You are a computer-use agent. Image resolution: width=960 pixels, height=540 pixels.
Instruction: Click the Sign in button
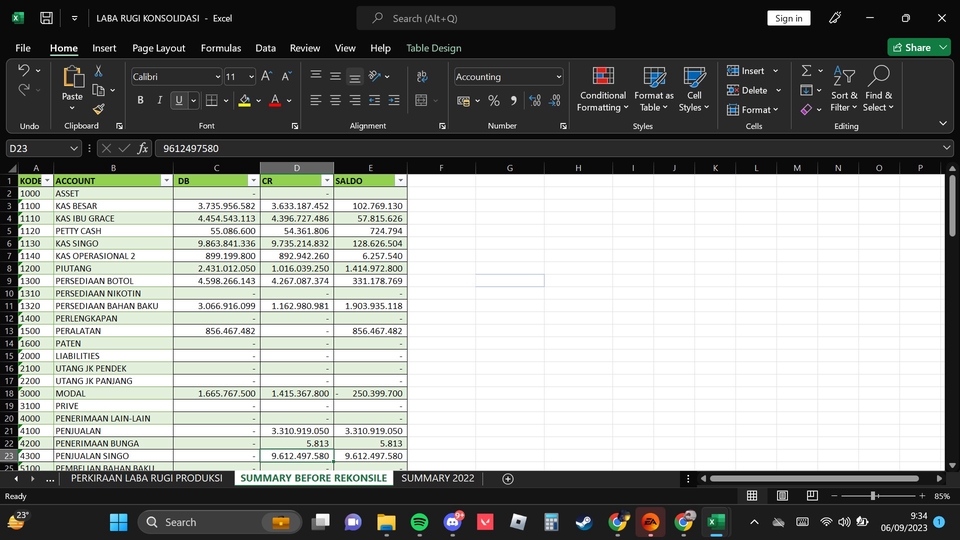(x=789, y=18)
